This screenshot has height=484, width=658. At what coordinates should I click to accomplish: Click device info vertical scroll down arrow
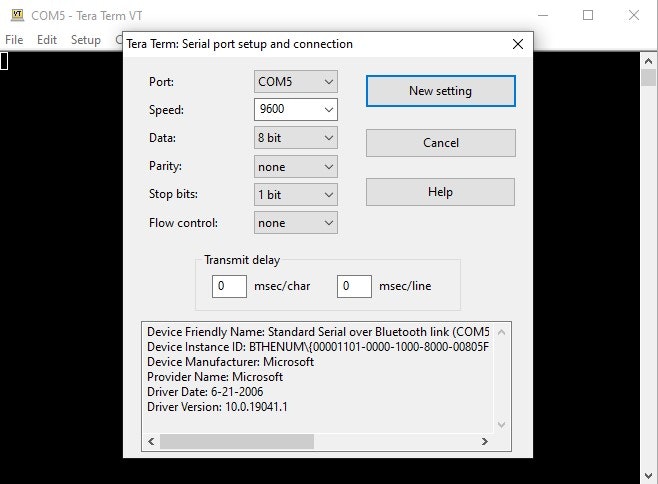point(501,425)
